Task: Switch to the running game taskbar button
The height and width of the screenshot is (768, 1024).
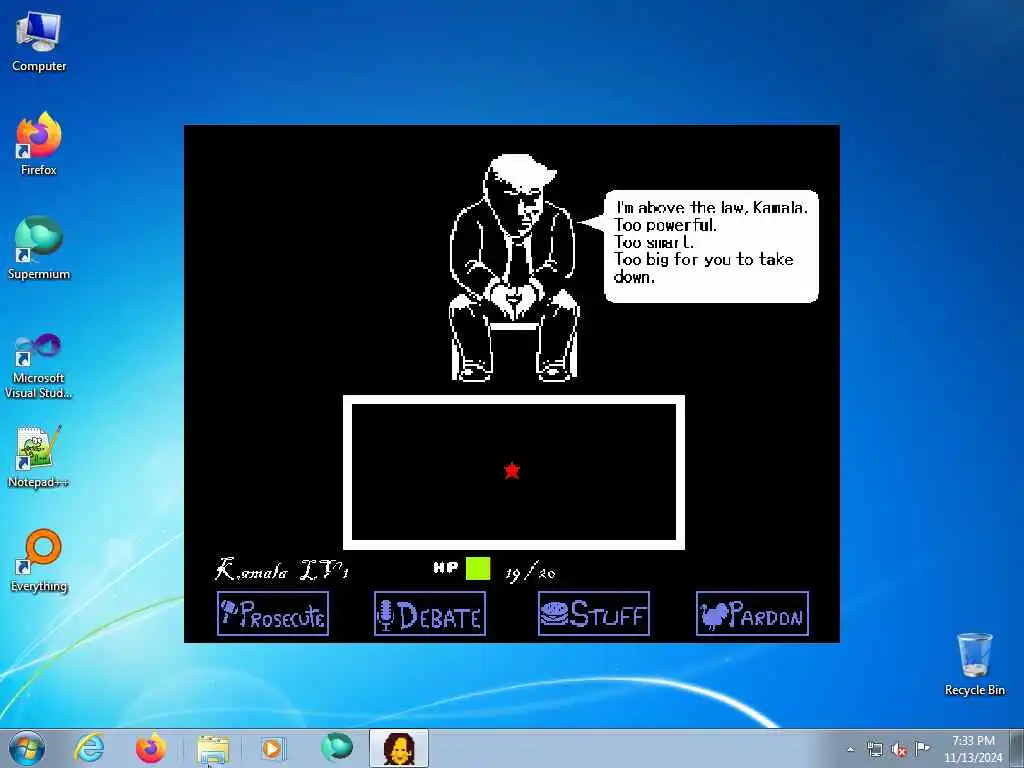Action: 399,748
